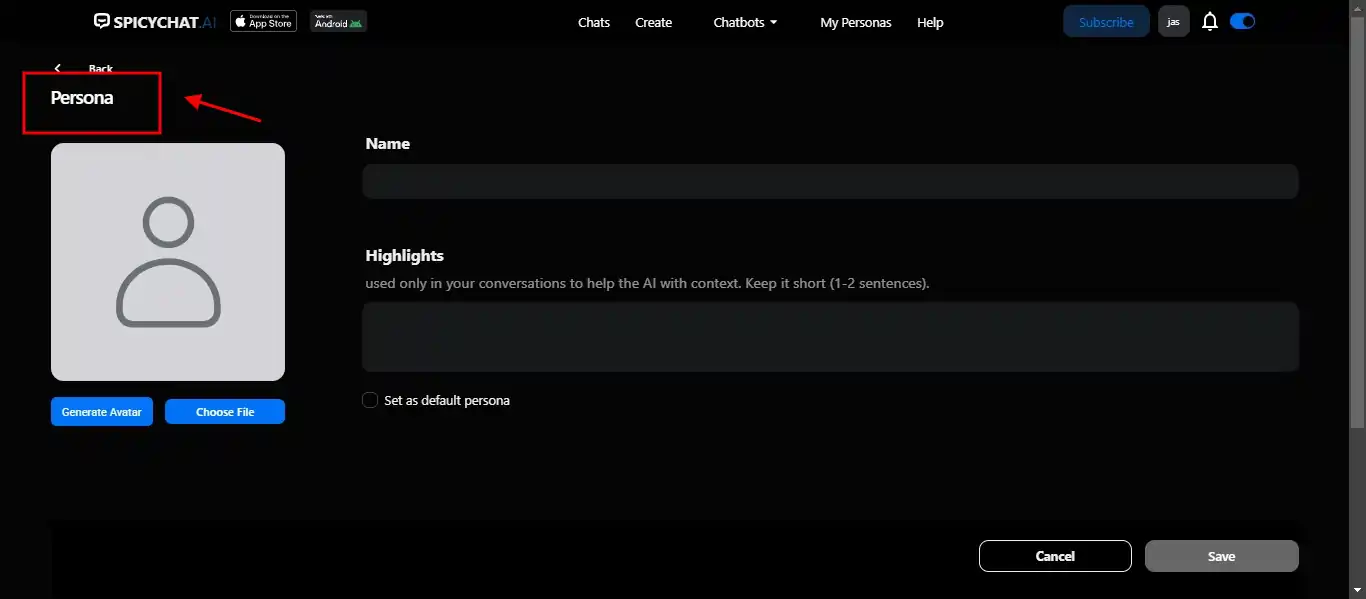Open the notifications bell
This screenshot has width=1366, height=599.
click(1209, 21)
